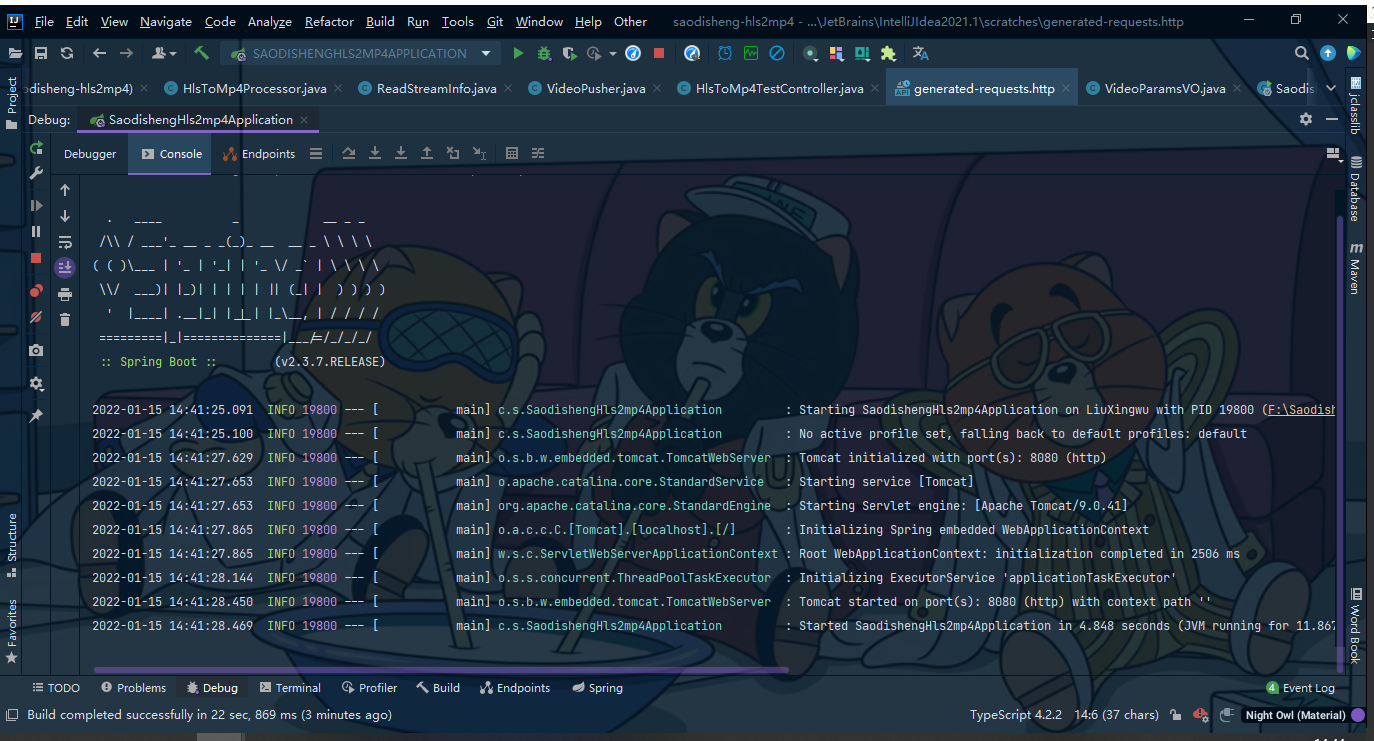
Task: View breakpoints double red dots icon
Action: click(x=36, y=291)
